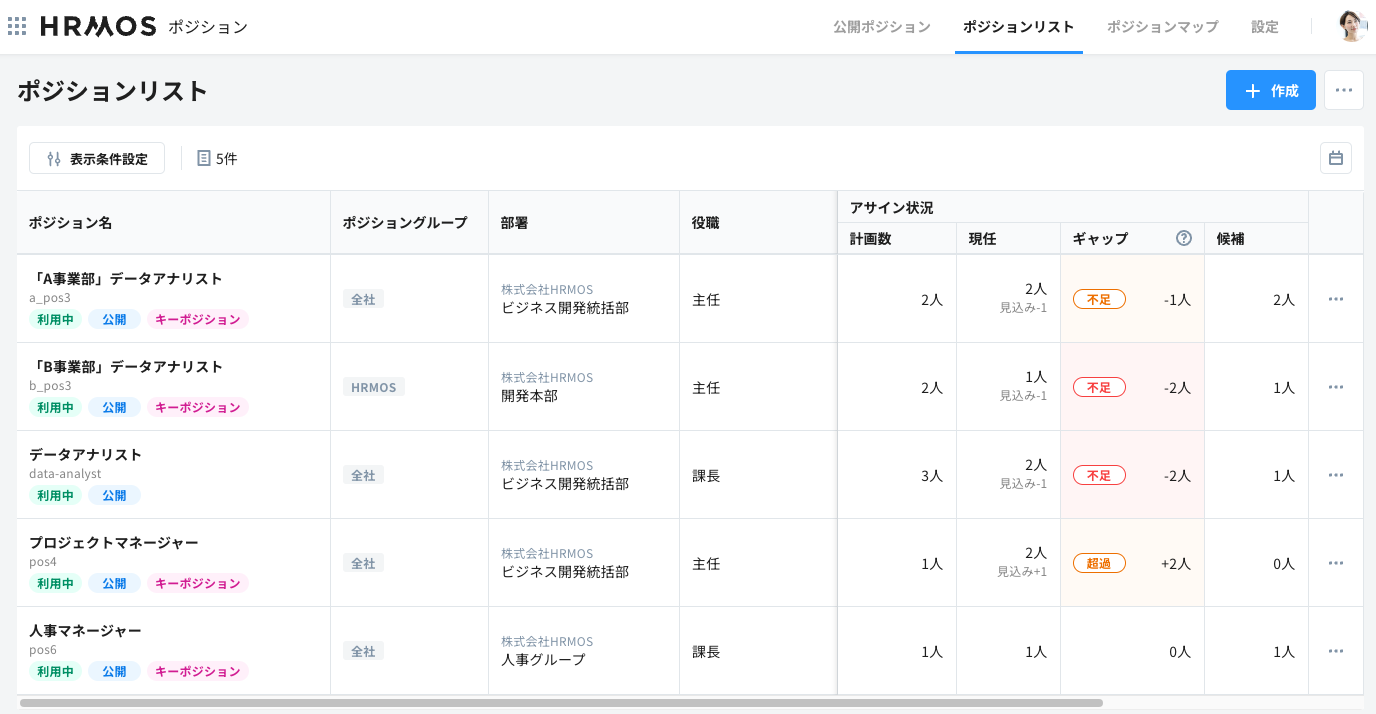Switch to the 公開ポジション tab

pyautogui.click(x=881, y=27)
